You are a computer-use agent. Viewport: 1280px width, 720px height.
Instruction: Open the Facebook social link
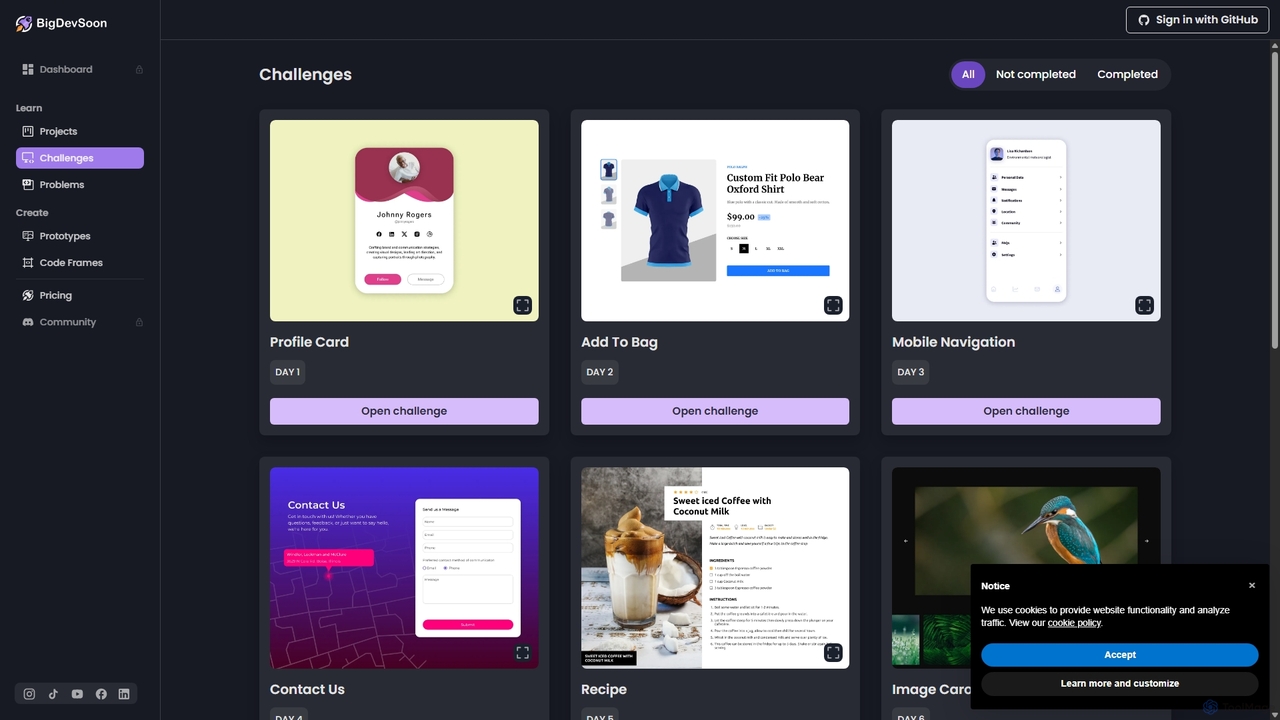[101, 694]
